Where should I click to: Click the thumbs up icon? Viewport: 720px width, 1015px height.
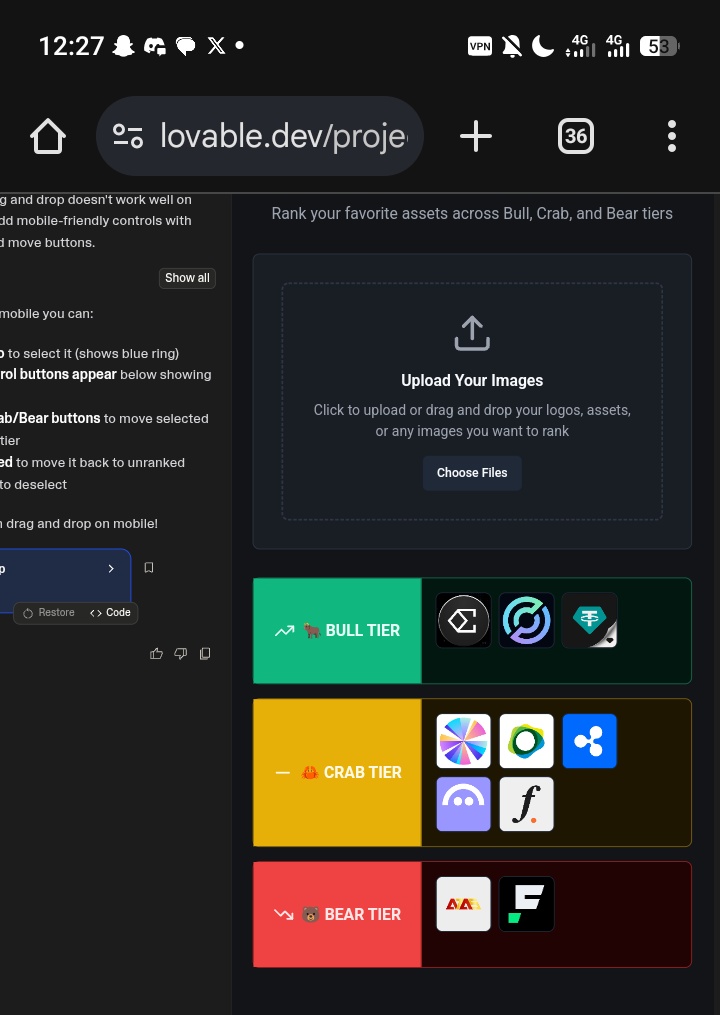(x=156, y=654)
